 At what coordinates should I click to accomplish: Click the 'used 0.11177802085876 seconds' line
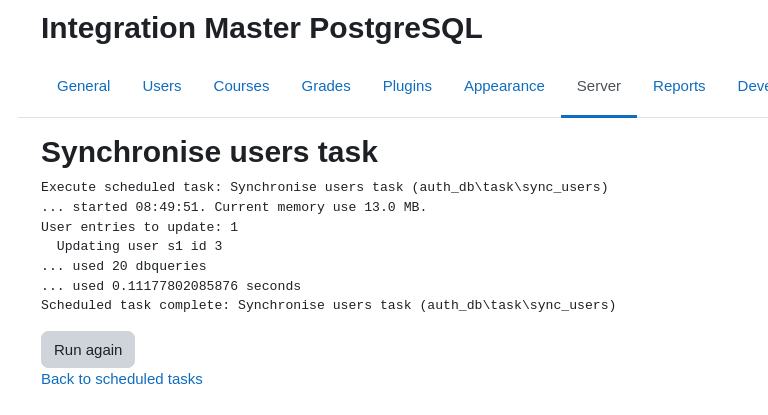click(171, 286)
